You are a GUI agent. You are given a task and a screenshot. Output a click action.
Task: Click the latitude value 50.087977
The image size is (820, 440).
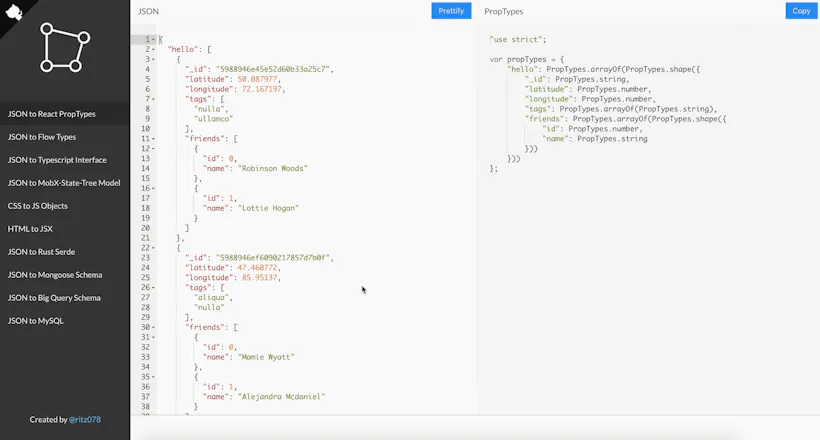coord(257,80)
